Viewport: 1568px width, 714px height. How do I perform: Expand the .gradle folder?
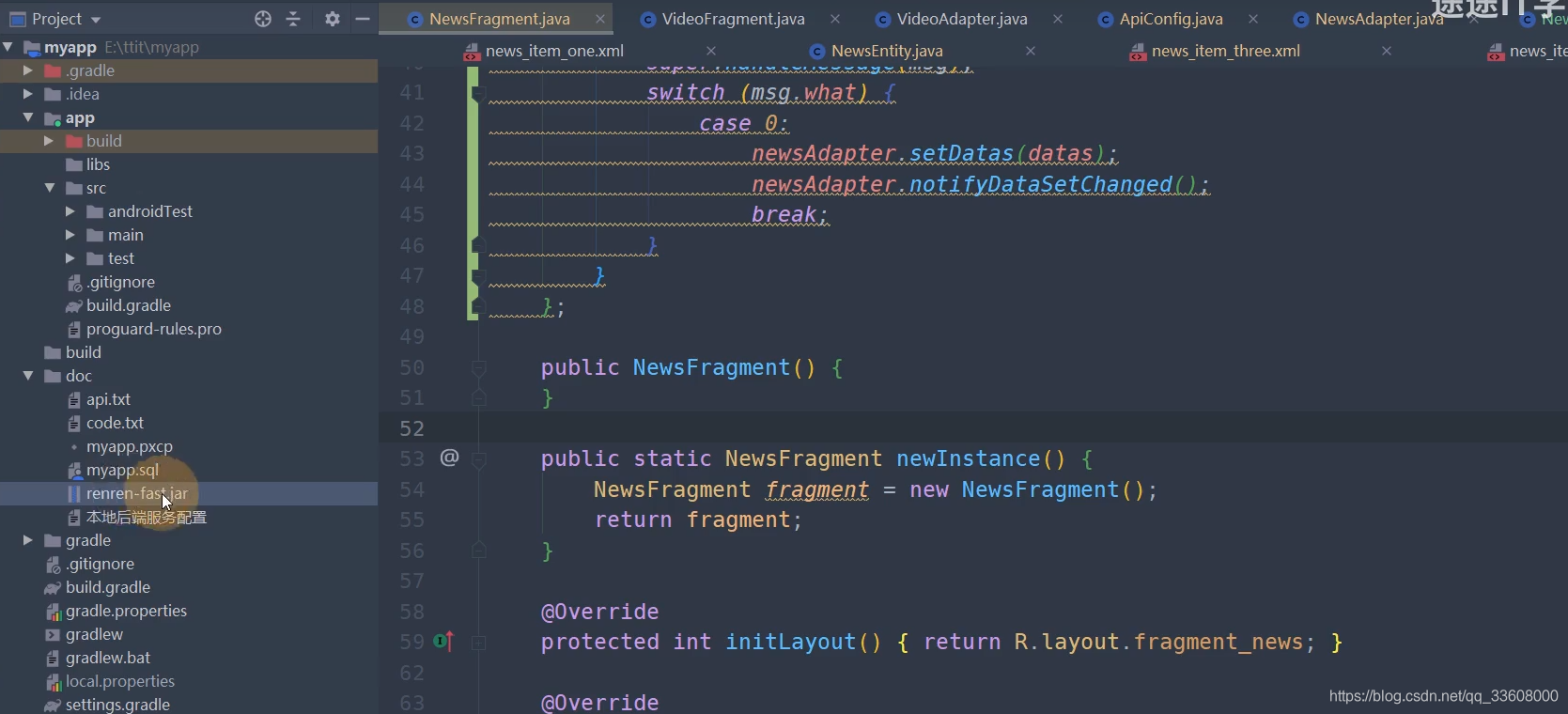tap(28, 70)
